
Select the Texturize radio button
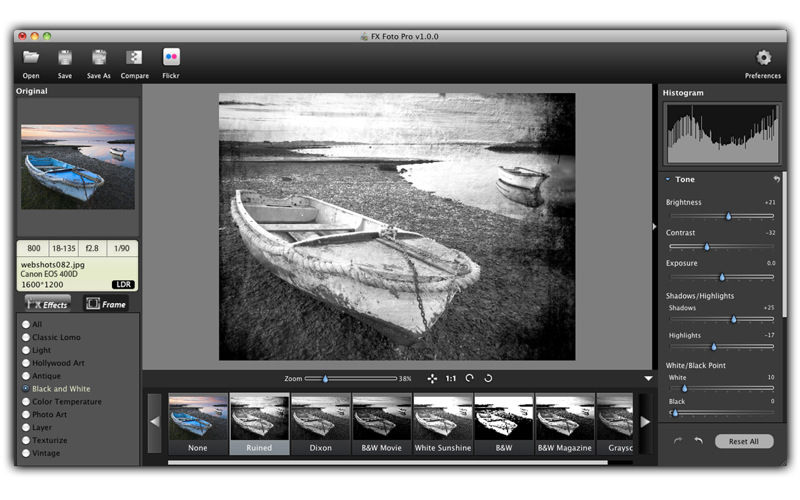pyautogui.click(x=26, y=440)
